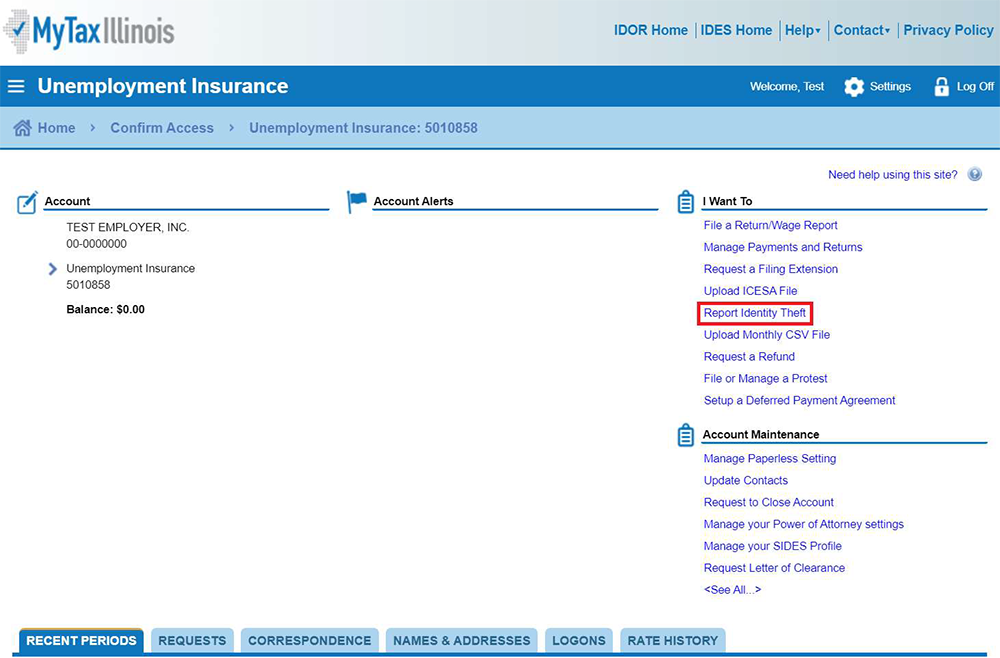Open the Rate History tab
The height and width of the screenshot is (658, 1000).
pos(672,641)
